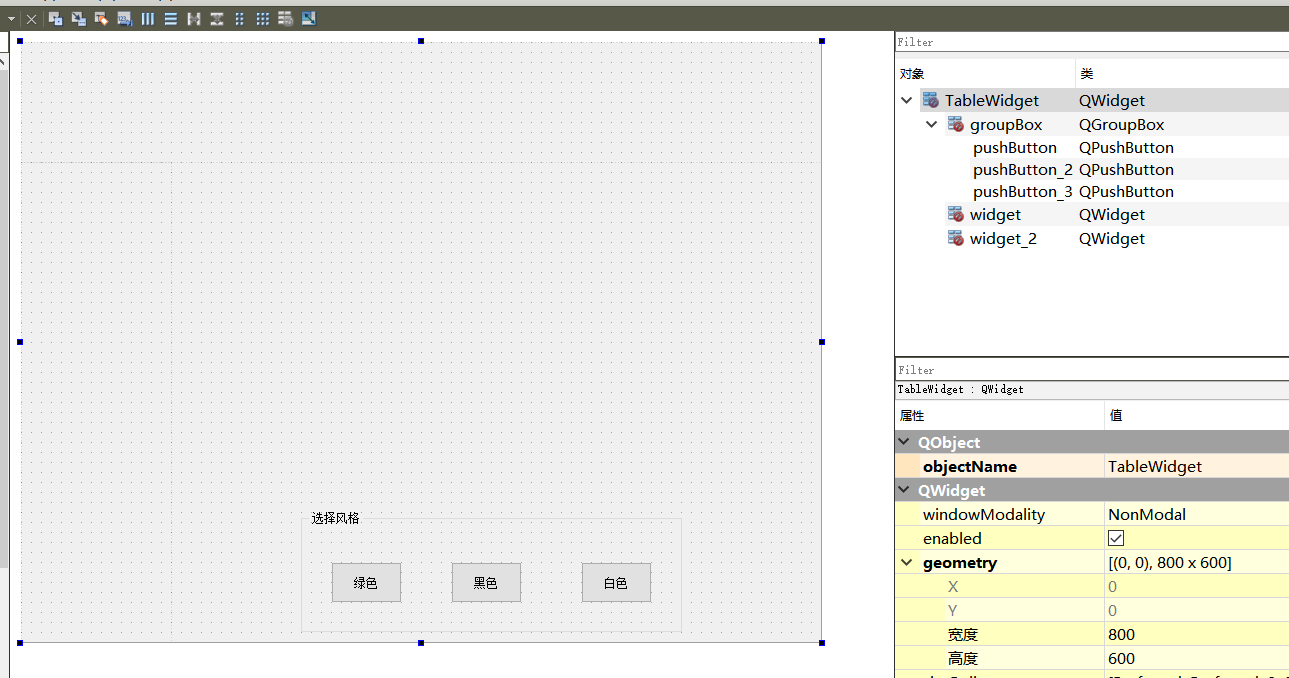
Task: Apply Lay Out Vertically
Action: [171, 18]
